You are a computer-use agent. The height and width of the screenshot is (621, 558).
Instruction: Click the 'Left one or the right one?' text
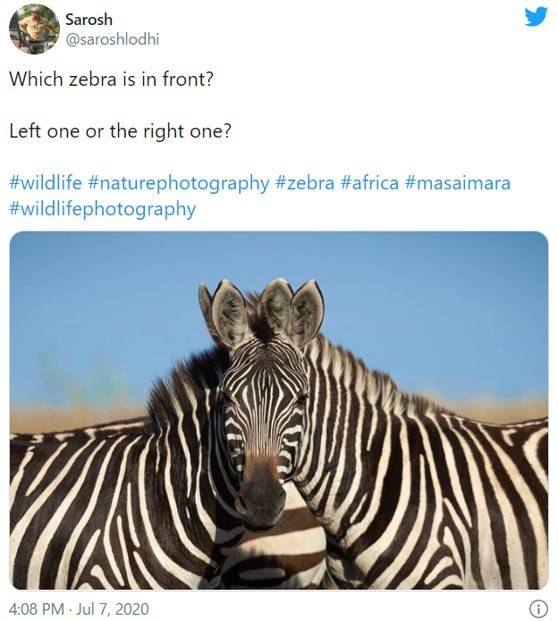click(x=120, y=131)
